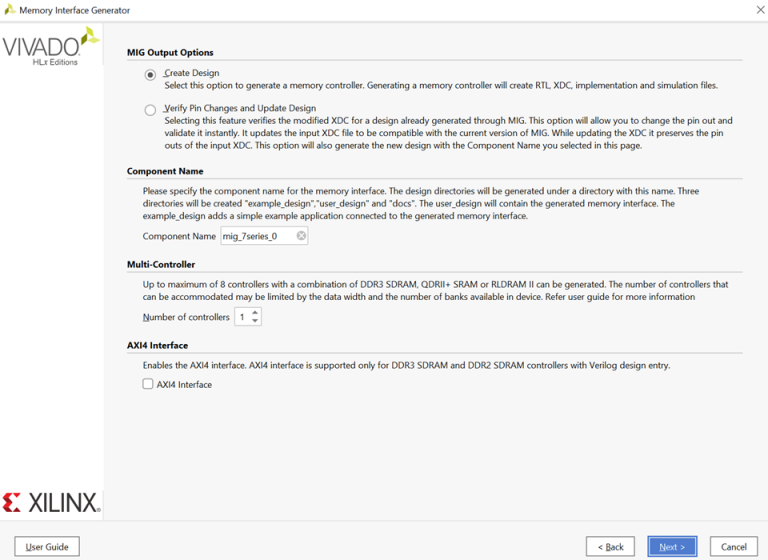Decrease the number of controllers with the down arrow

256,321
